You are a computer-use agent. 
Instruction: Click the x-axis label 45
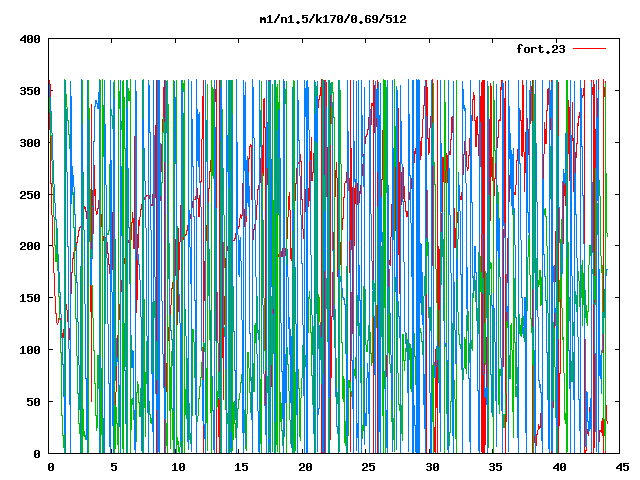(622, 467)
